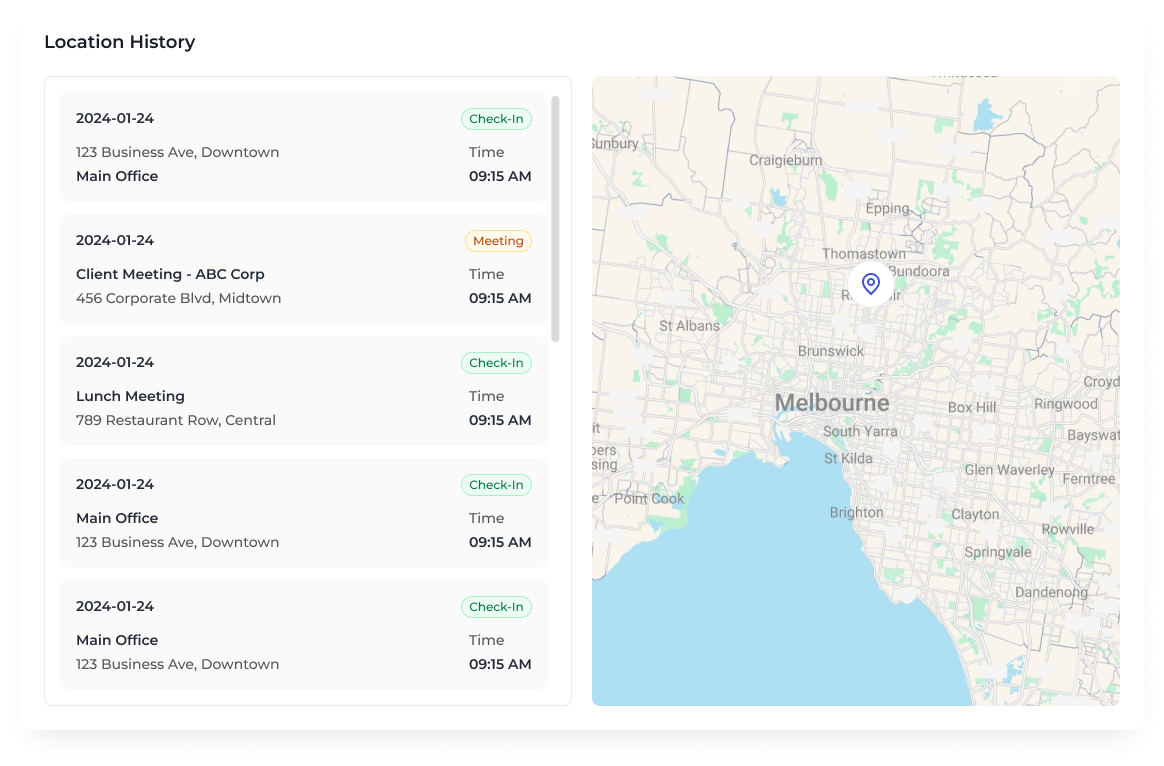Select South Yarra on the map

[x=860, y=431]
